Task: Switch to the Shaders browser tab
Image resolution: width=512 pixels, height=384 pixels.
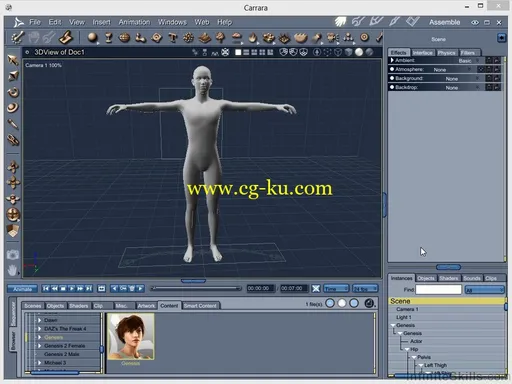Action: click(78, 306)
